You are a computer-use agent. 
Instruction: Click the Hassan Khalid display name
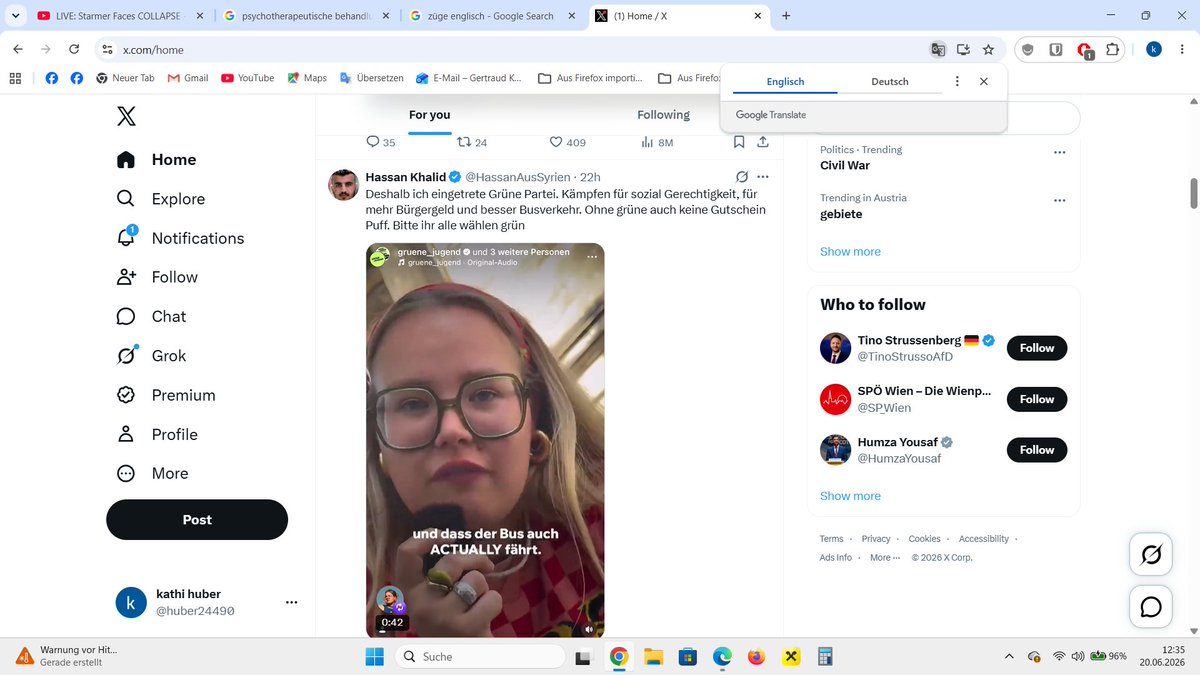click(x=406, y=177)
